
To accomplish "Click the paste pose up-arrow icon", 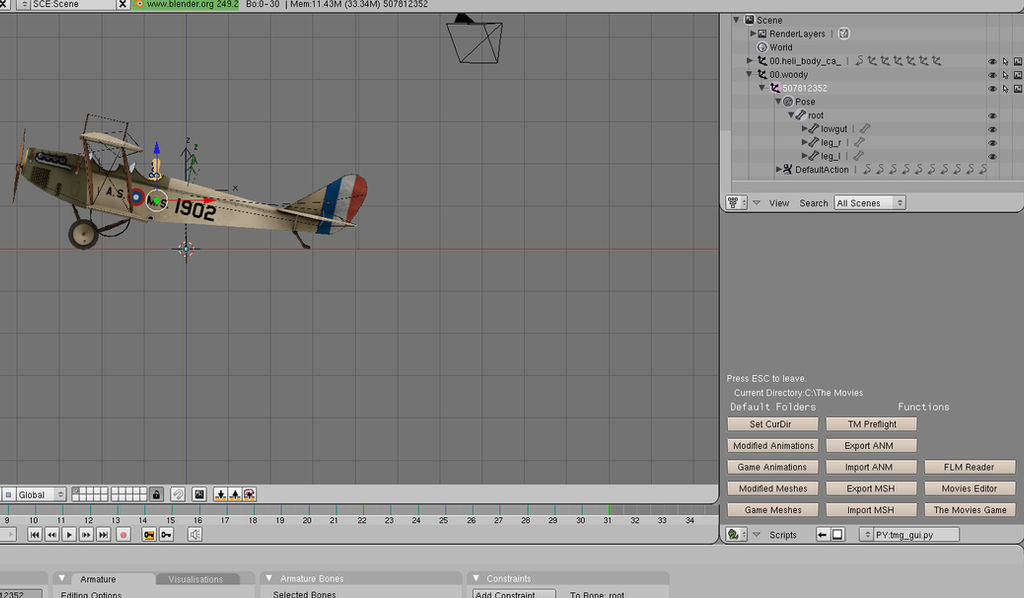I will point(235,495).
